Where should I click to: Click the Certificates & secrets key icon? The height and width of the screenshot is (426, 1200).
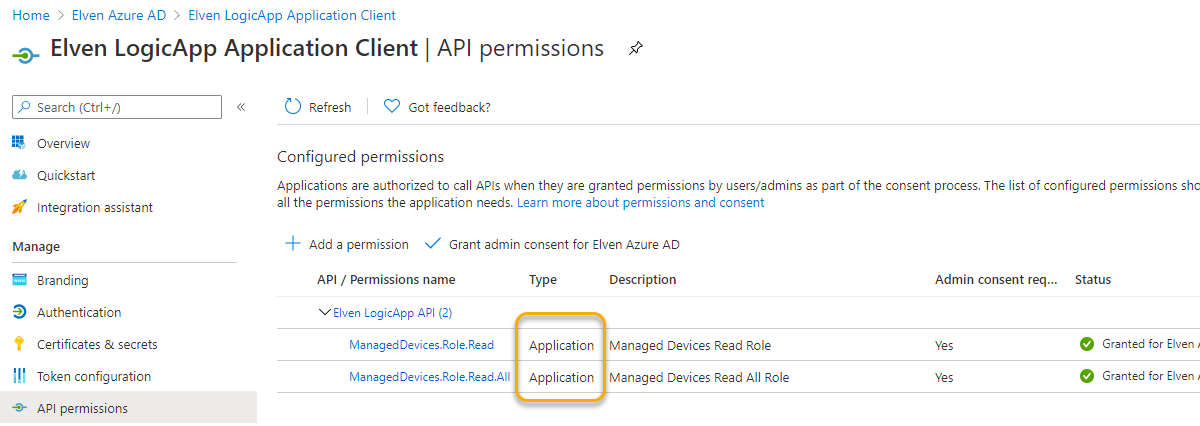click(x=19, y=344)
